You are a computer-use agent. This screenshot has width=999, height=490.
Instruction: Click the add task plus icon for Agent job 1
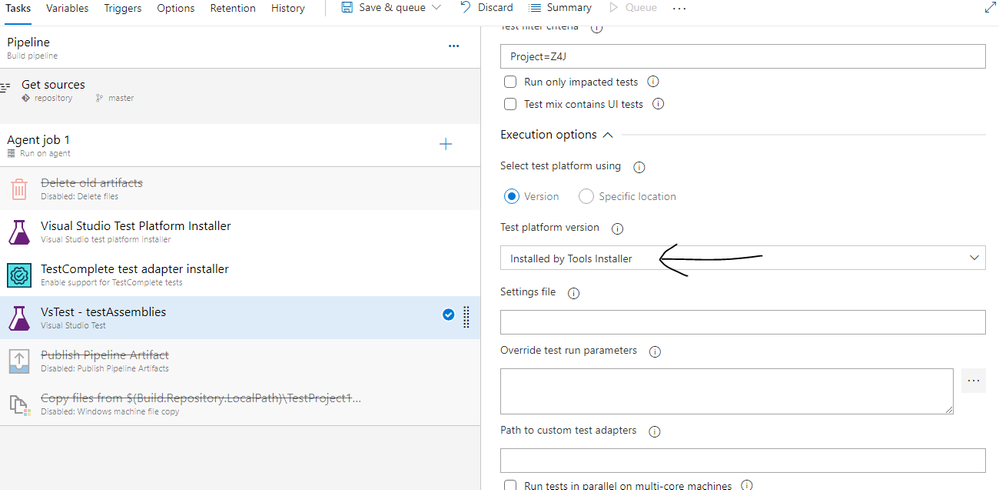coord(446,144)
